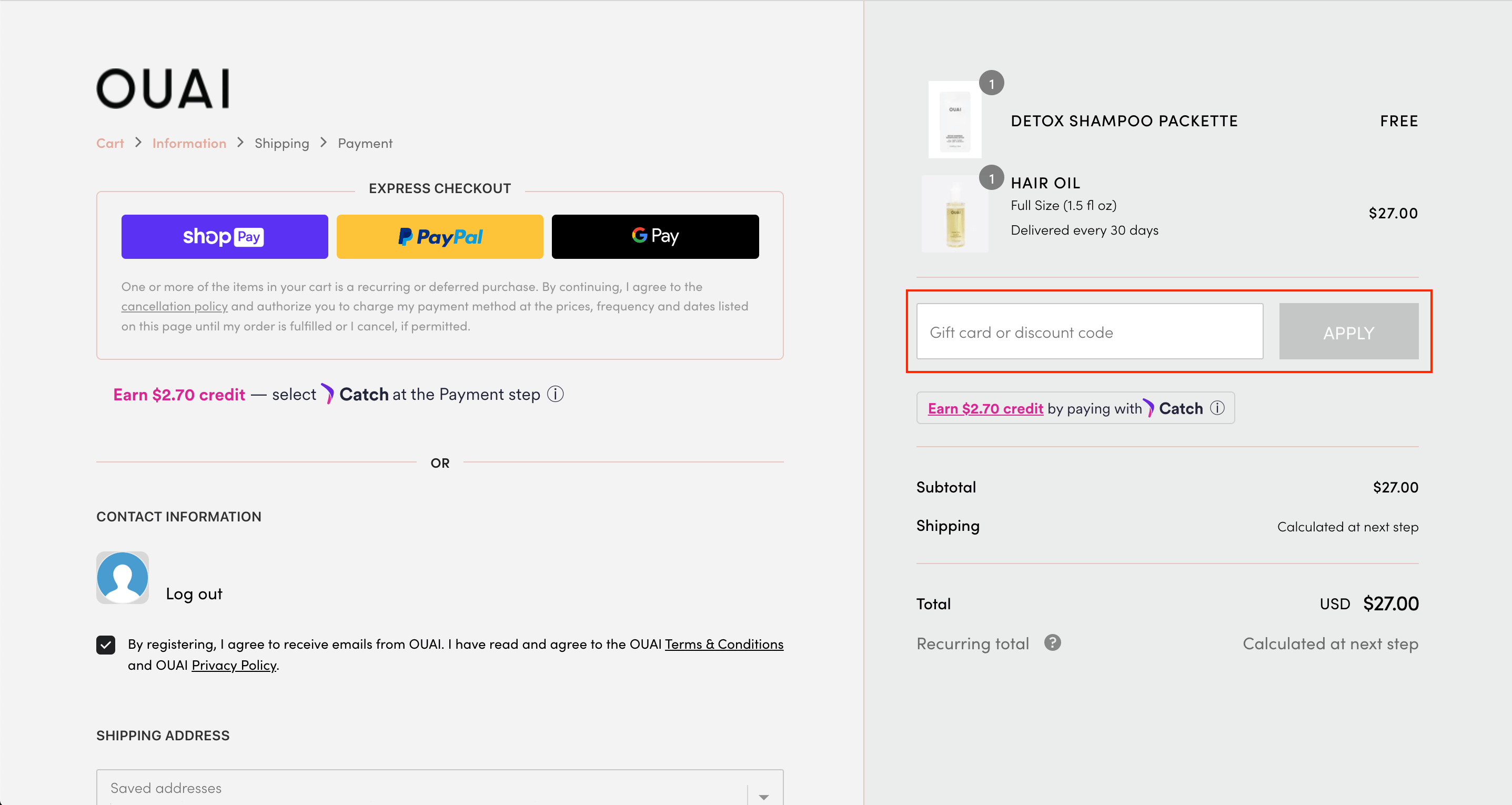Screen dimensions: 1512x805
Task: Select the Google Pay checkout icon
Action: 655,236
